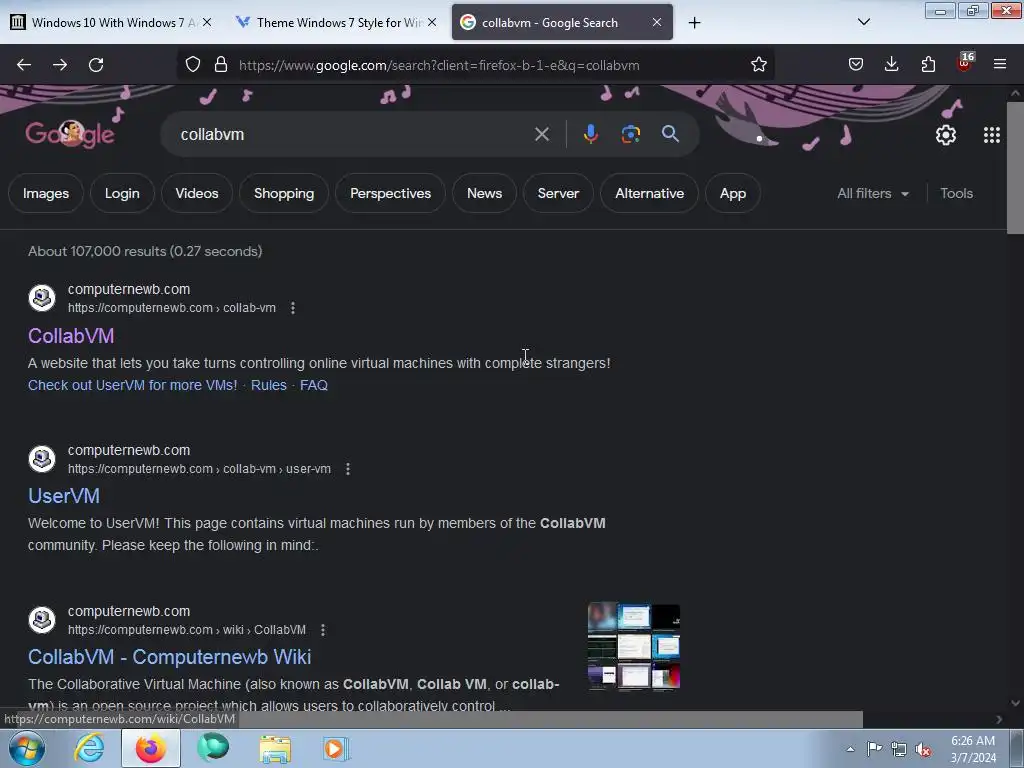This screenshot has height=768, width=1024.
Task: Show hidden system tray icons
Action: click(x=850, y=749)
